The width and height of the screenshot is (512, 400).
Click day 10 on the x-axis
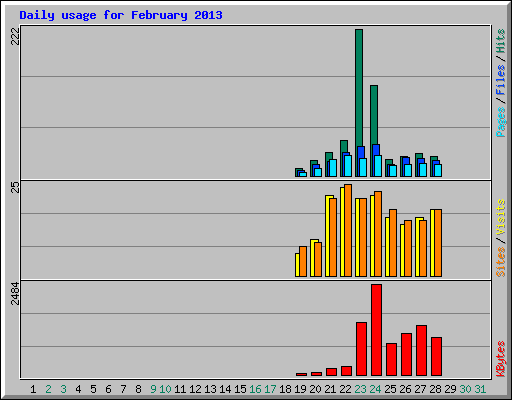165,389
